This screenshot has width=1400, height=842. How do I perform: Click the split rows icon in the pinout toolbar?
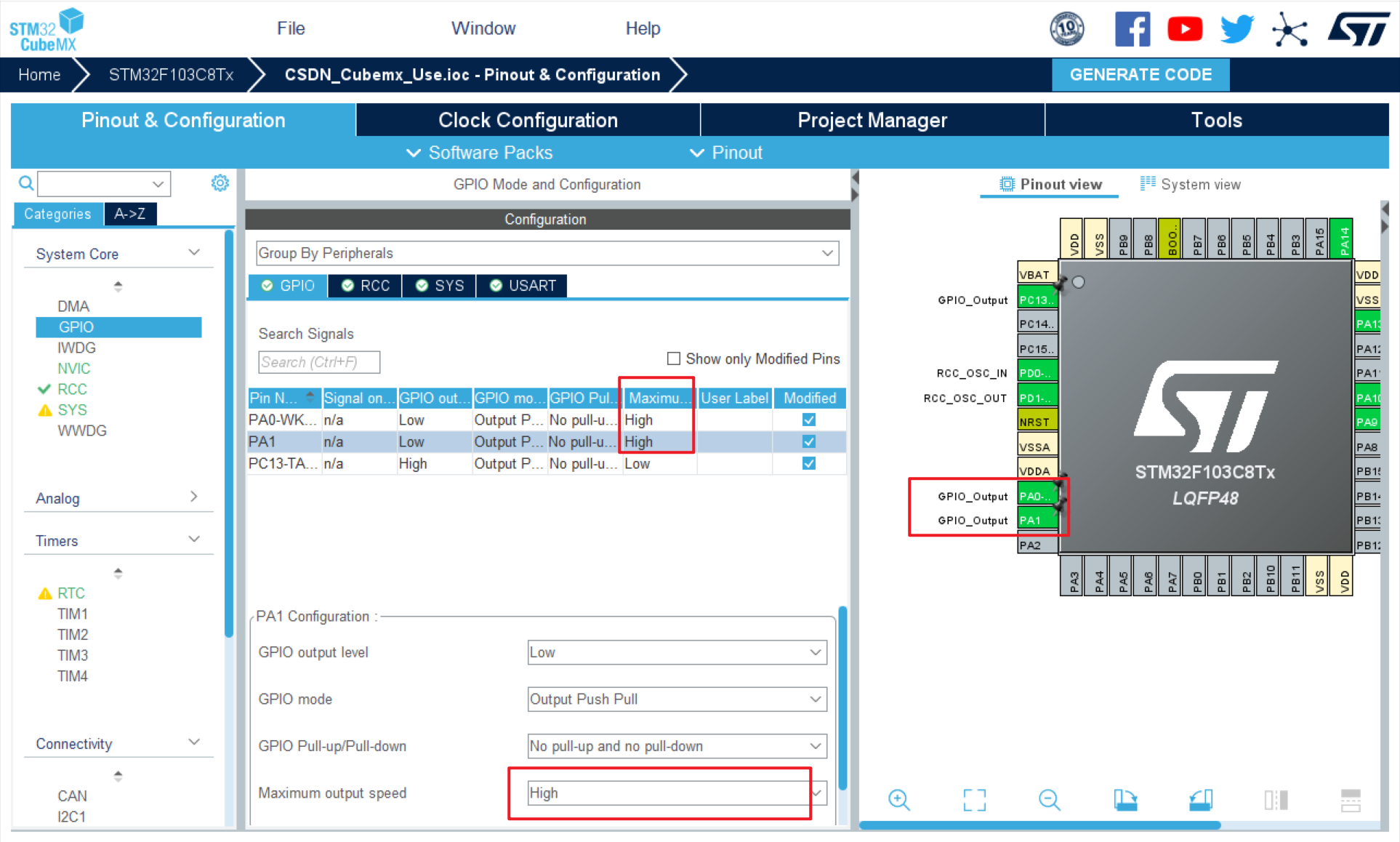tap(1351, 800)
